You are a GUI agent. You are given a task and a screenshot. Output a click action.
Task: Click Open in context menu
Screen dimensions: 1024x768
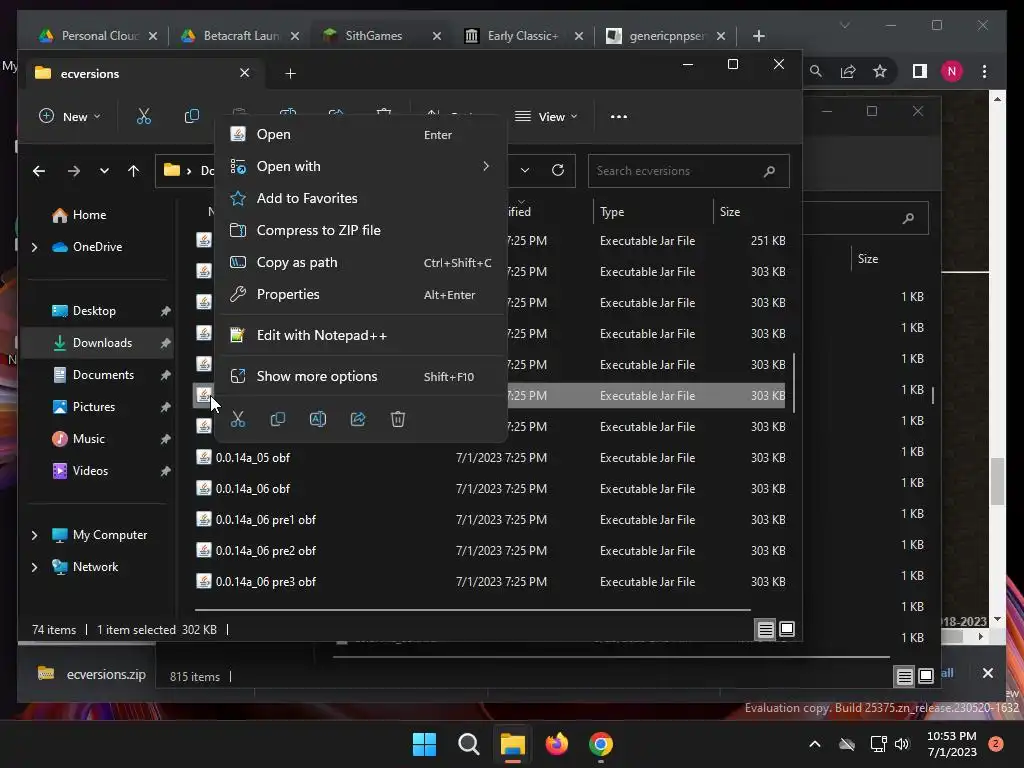[x=362, y=135]
